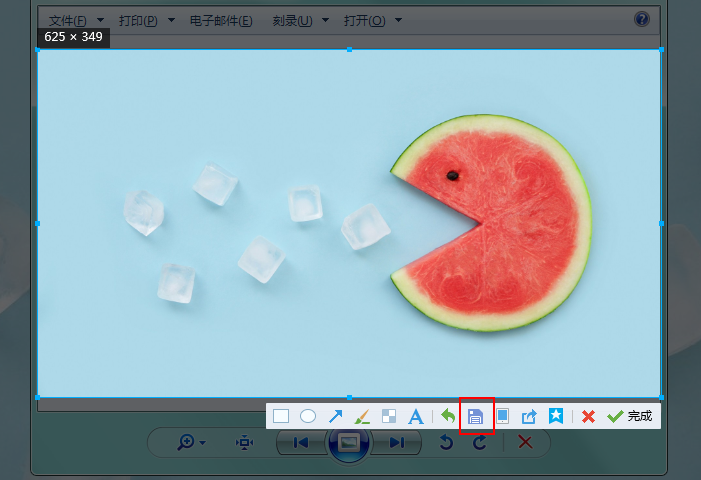Open the 打印(P) menu

[x=138, y=21]
